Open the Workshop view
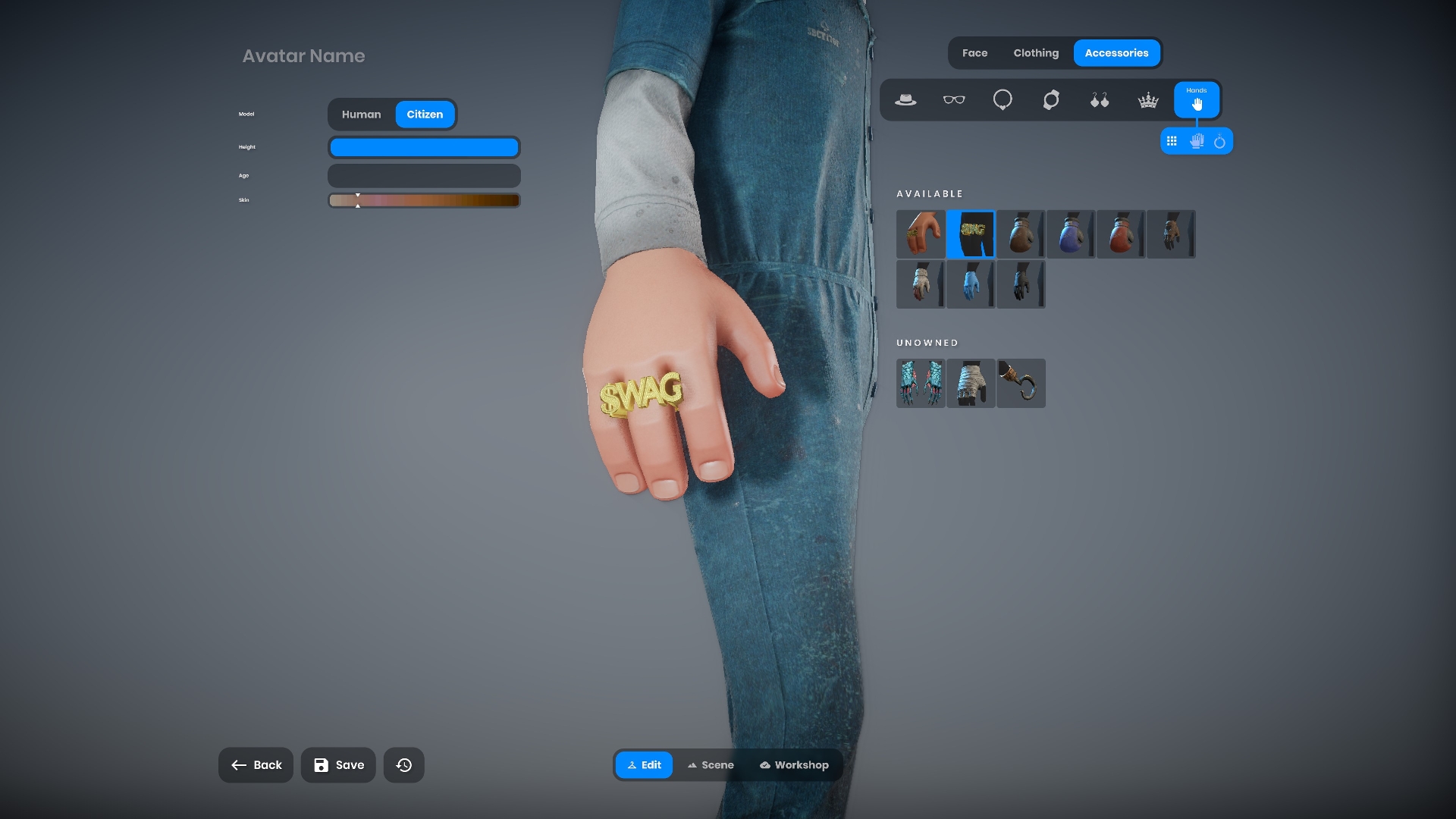The image size is (1456, 819). [794, 765]
